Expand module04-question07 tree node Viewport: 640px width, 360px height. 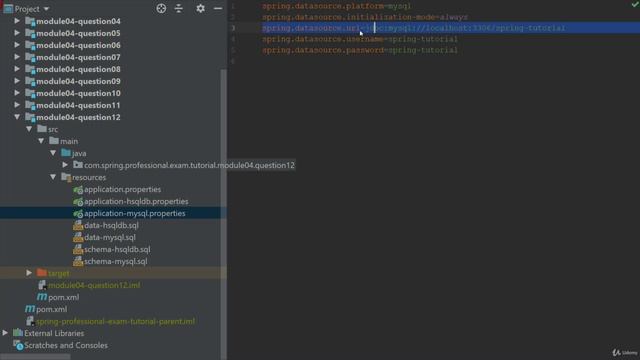[17, 57]
